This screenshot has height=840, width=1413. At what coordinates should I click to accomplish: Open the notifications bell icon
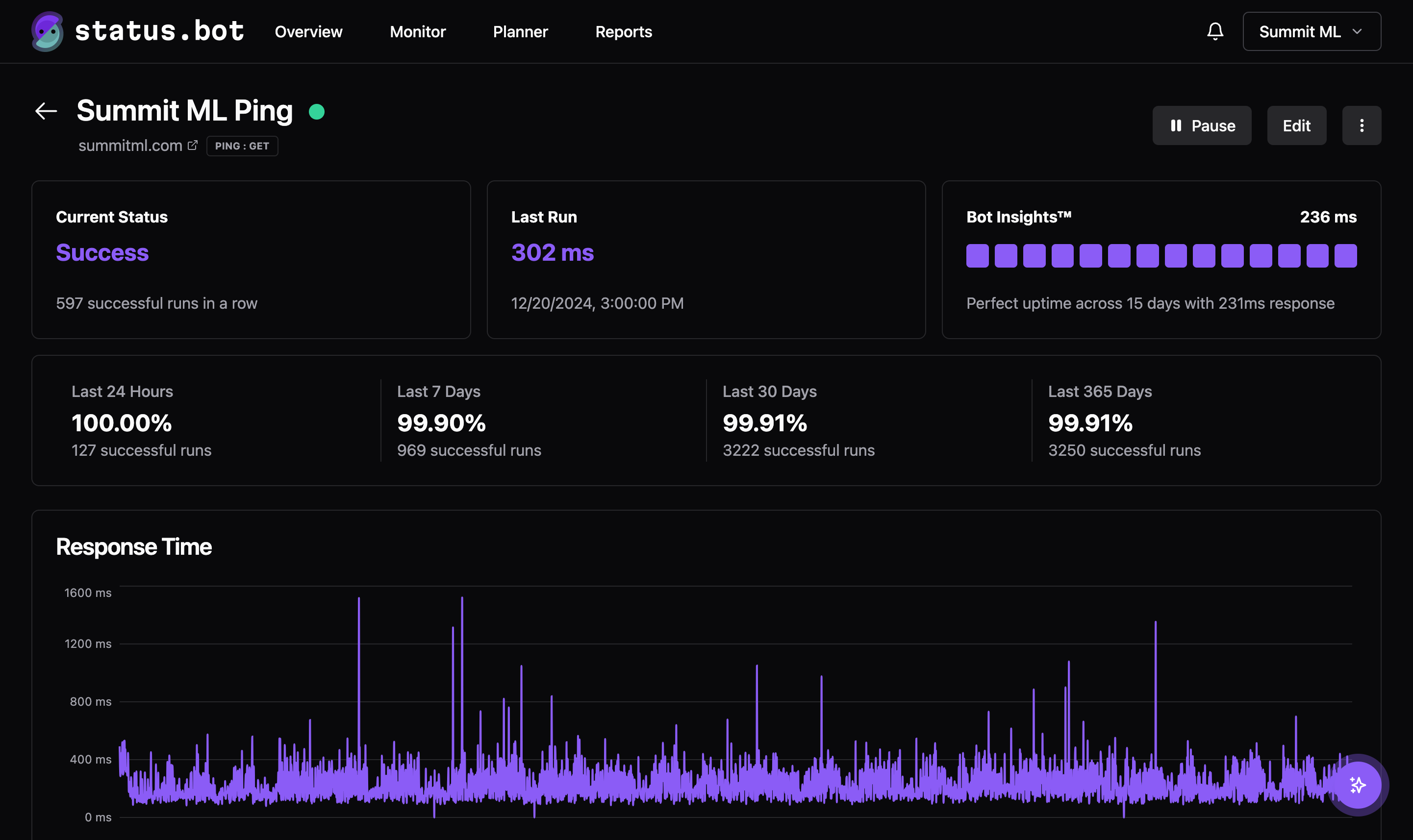[1215, 31]
